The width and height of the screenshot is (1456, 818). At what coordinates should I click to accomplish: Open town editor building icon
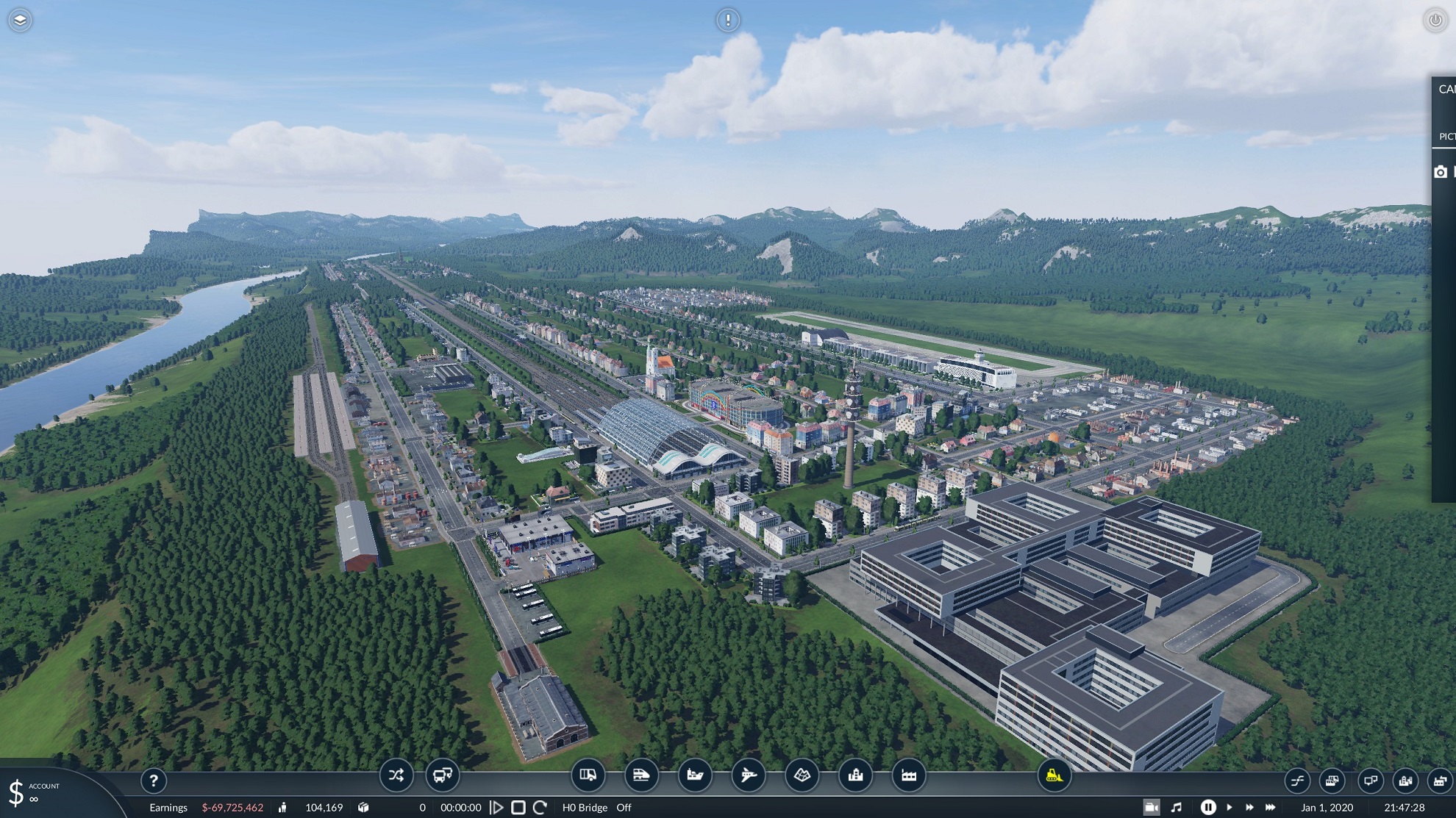click(855, 775)
